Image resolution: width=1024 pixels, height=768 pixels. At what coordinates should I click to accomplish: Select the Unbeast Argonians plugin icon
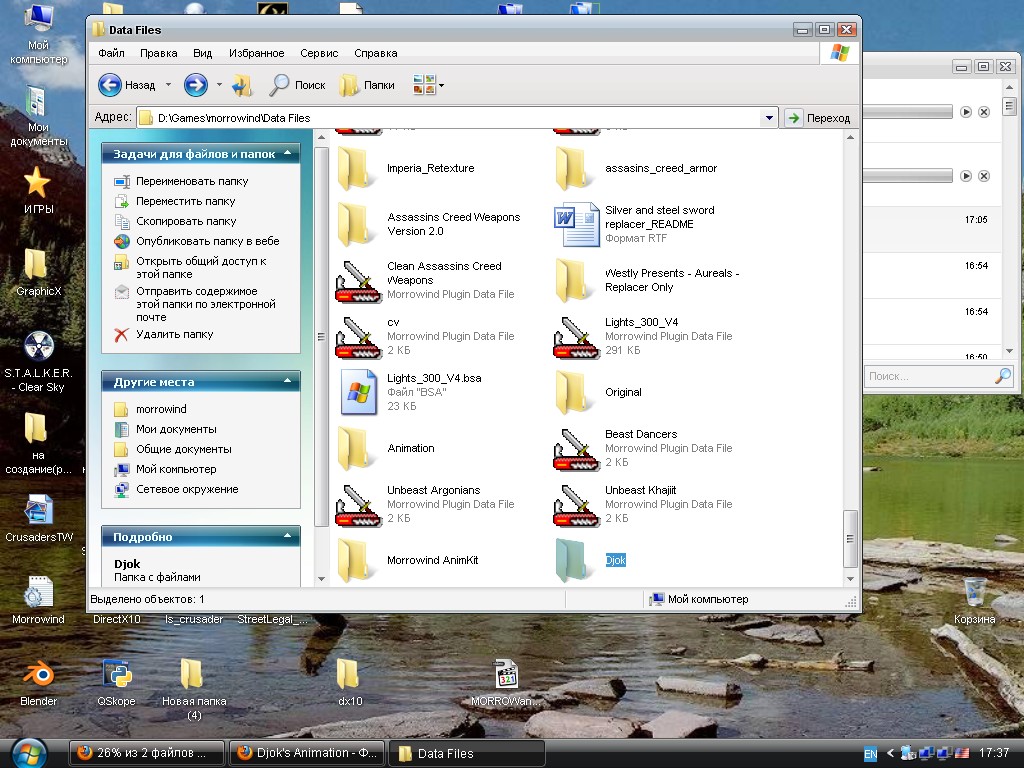coord(358,505)
